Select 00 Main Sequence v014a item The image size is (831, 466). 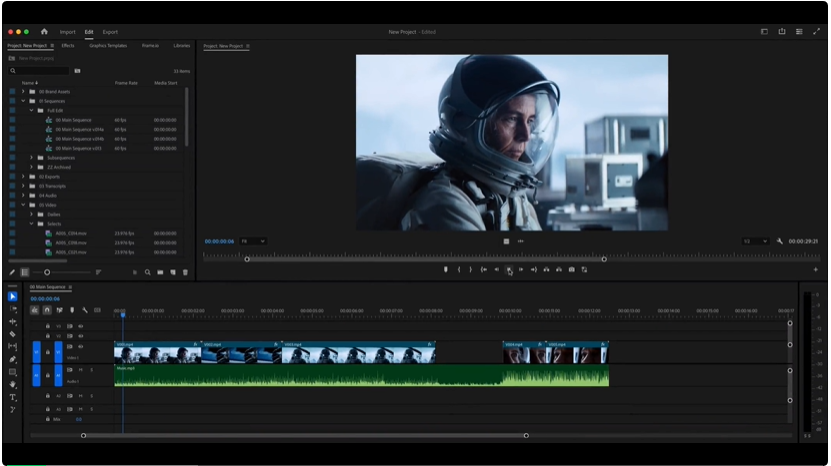point(79,129)
